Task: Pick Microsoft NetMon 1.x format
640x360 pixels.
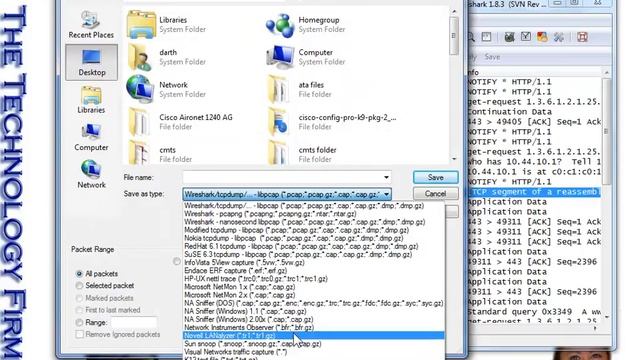Action: coord(313,287)
